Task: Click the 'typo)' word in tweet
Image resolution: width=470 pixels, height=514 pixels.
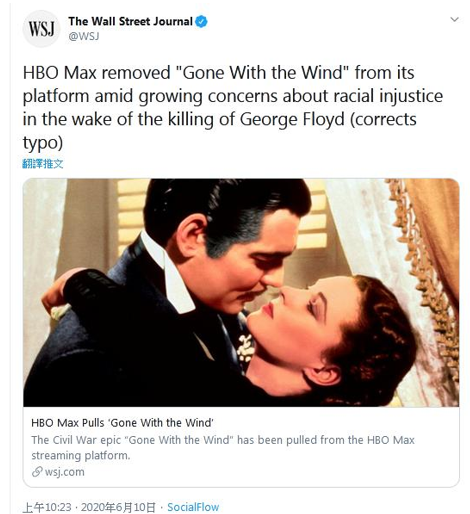Action: tap(43, 143)
